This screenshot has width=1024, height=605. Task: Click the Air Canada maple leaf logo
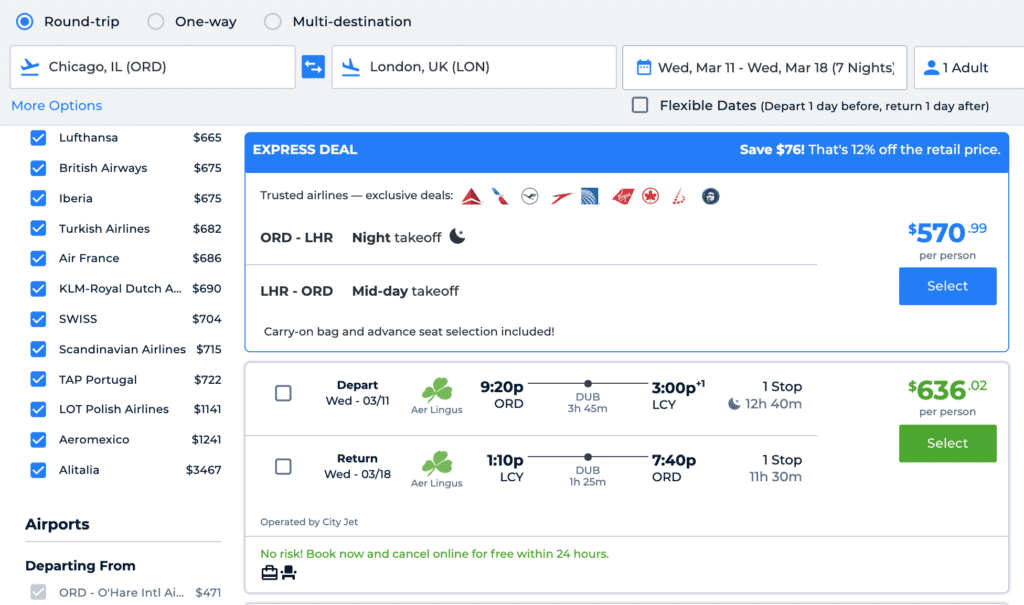pos(651,196)
